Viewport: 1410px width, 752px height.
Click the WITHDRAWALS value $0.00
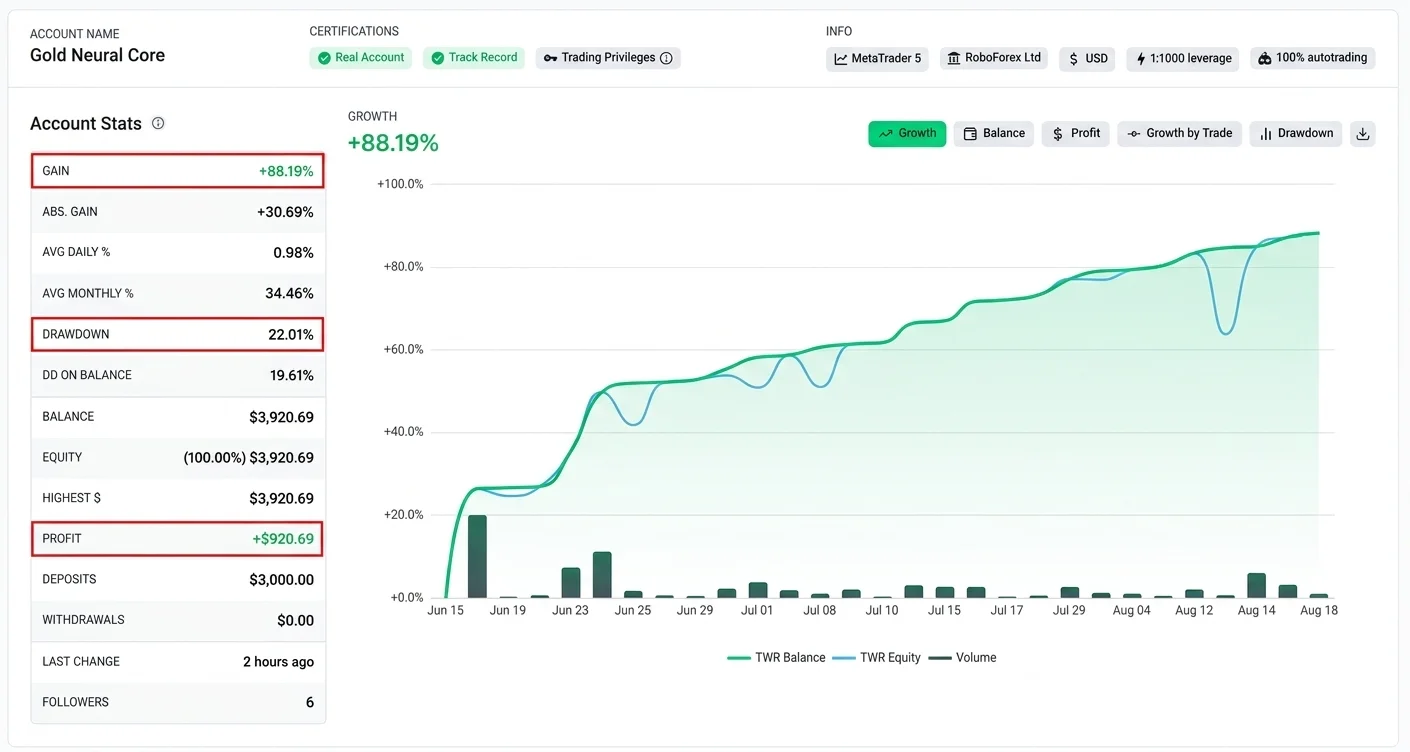tap(295, 621)
